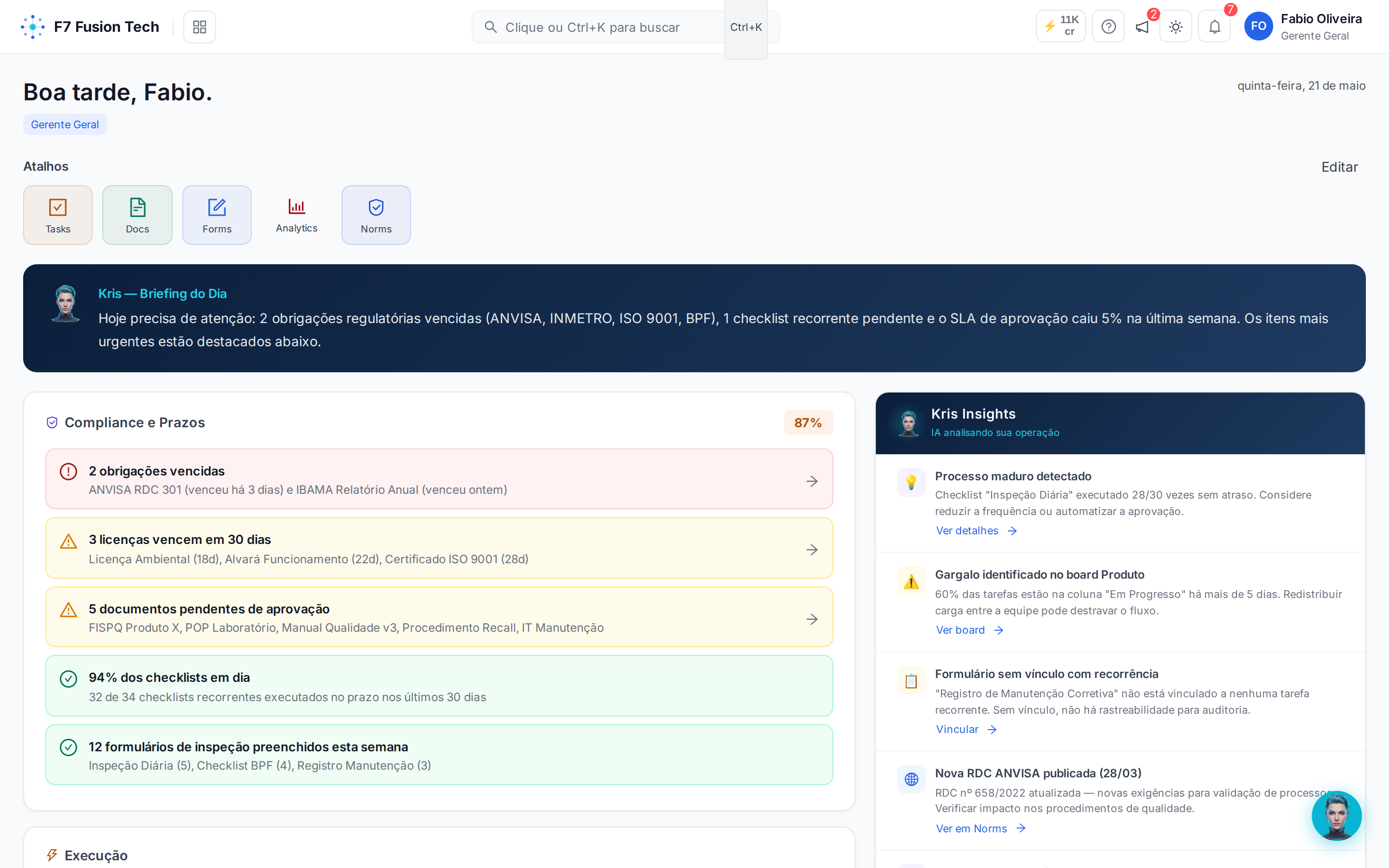Click 'Ver detalhes' link
The image size is (1389, 868).
976,530
